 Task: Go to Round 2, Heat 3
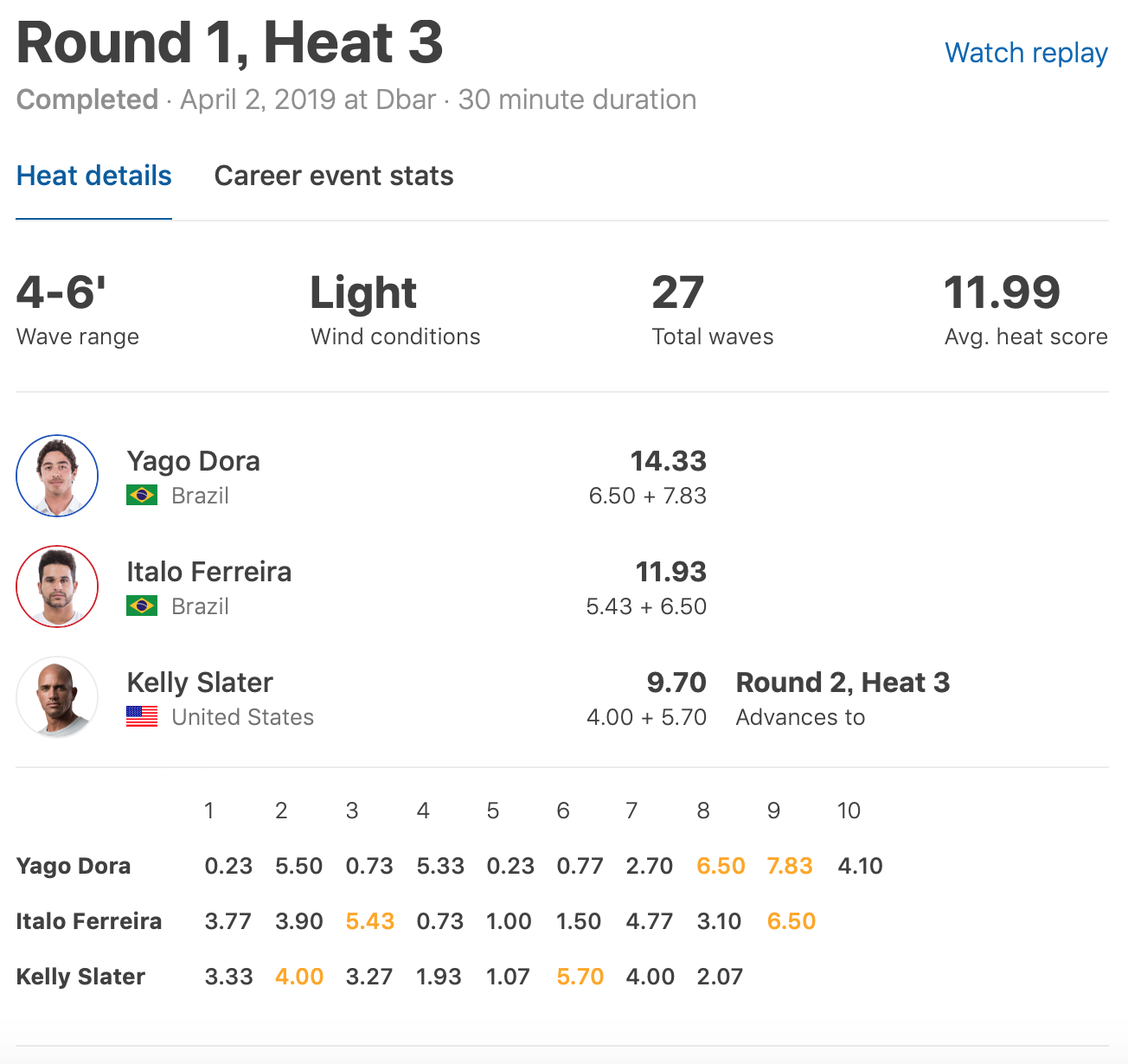(843, 683)
